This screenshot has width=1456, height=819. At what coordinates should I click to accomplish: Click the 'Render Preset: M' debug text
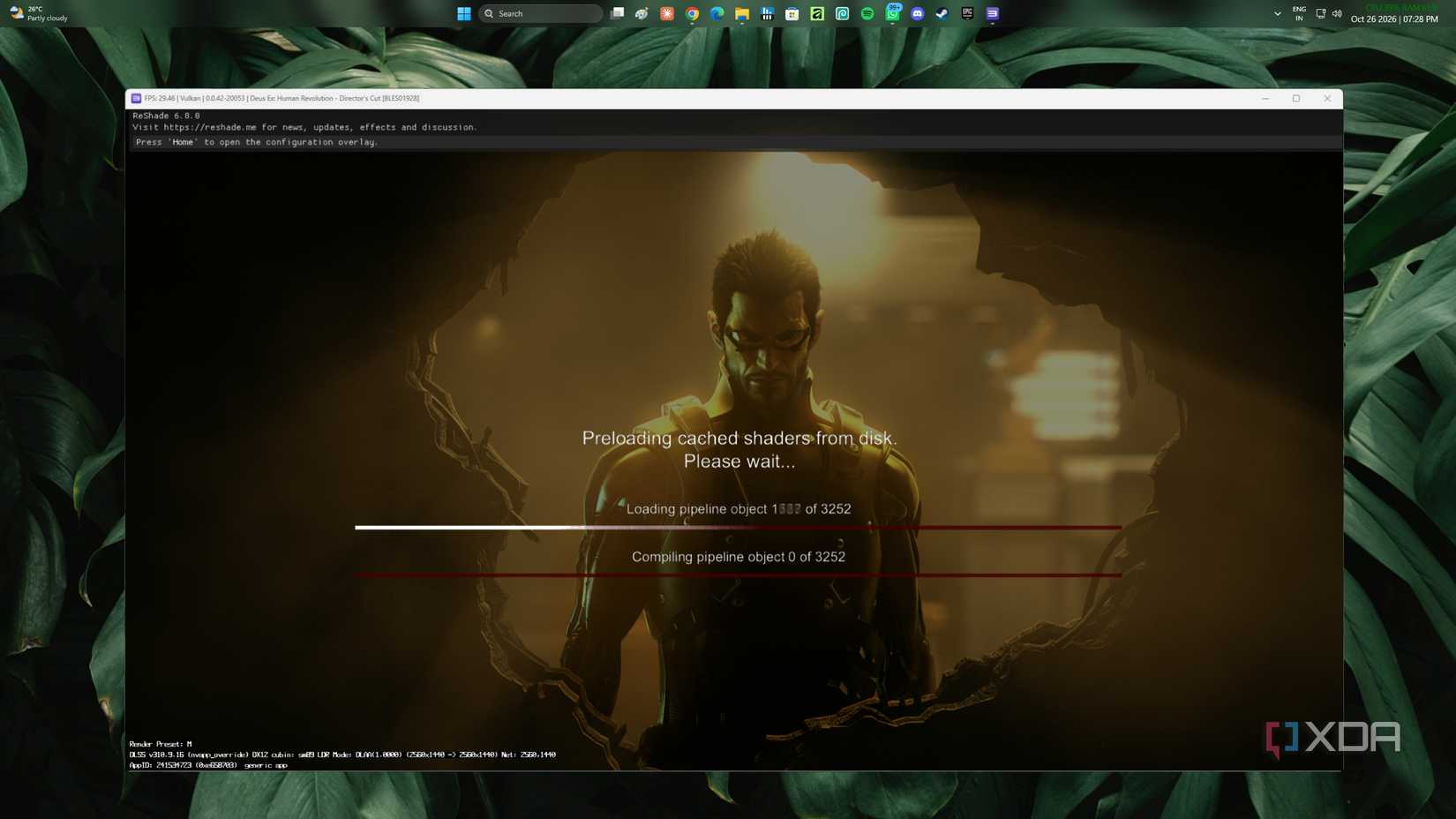161,744
